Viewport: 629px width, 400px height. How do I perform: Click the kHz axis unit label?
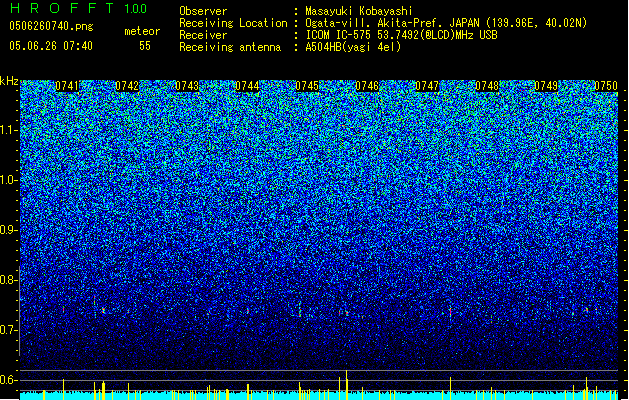point(9,81)
